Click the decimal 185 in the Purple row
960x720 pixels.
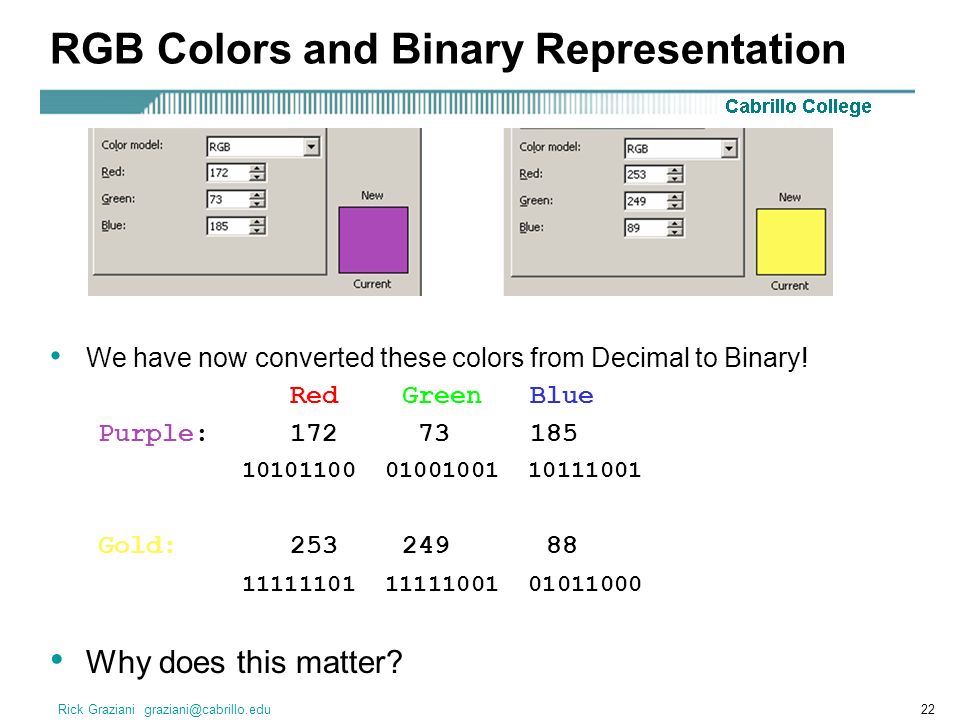tap(553, 433)
